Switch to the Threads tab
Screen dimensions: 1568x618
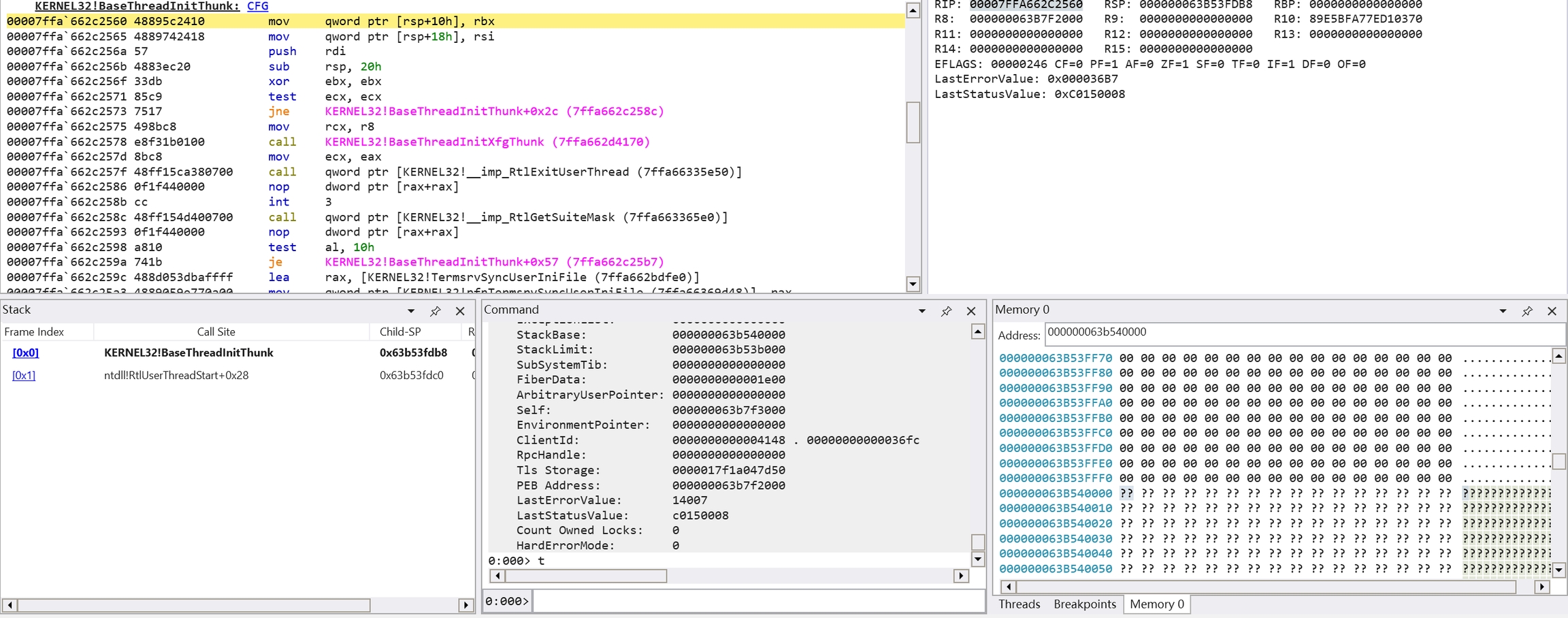pos(1019,604)
